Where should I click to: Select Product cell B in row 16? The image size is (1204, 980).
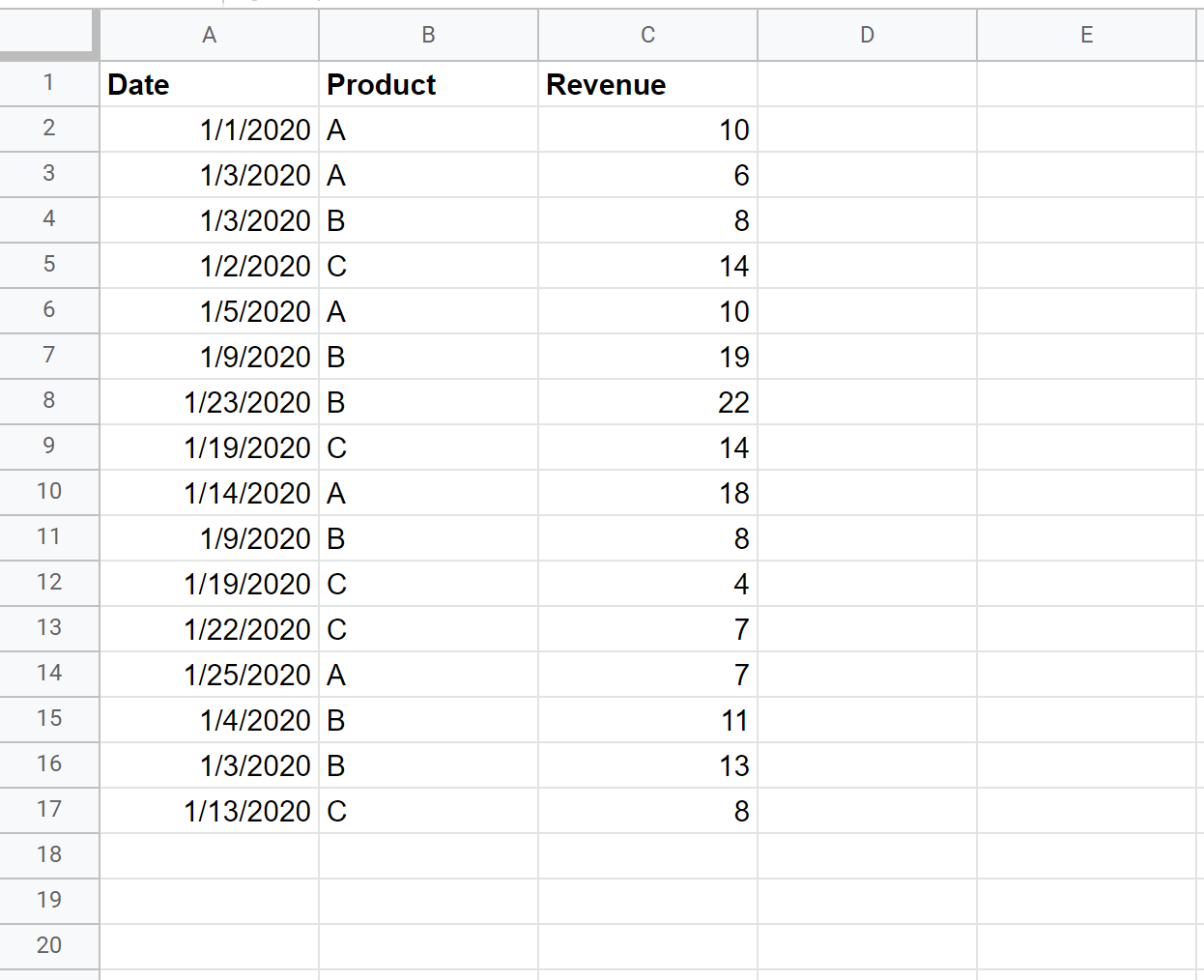(428, 765)
